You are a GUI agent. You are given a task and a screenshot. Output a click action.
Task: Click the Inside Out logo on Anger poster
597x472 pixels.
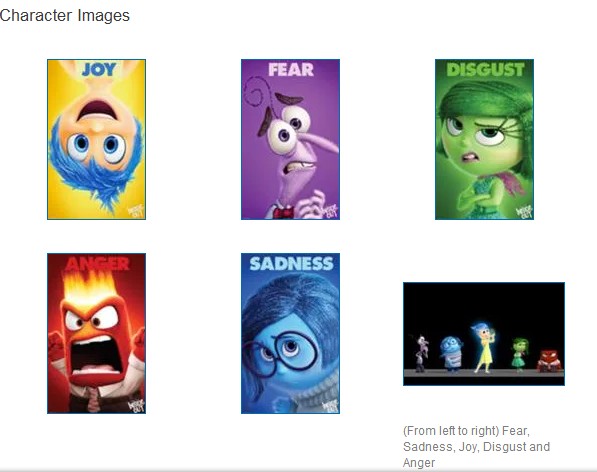click(136, 405)
